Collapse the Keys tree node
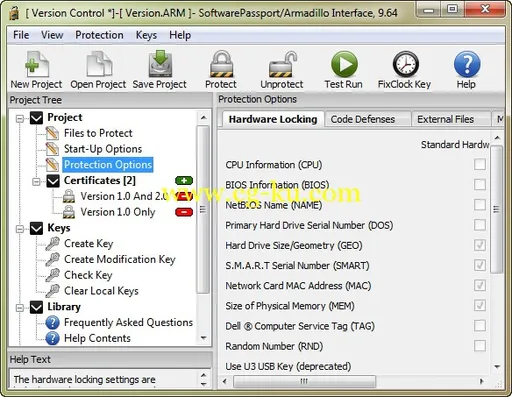 [20, 228]
